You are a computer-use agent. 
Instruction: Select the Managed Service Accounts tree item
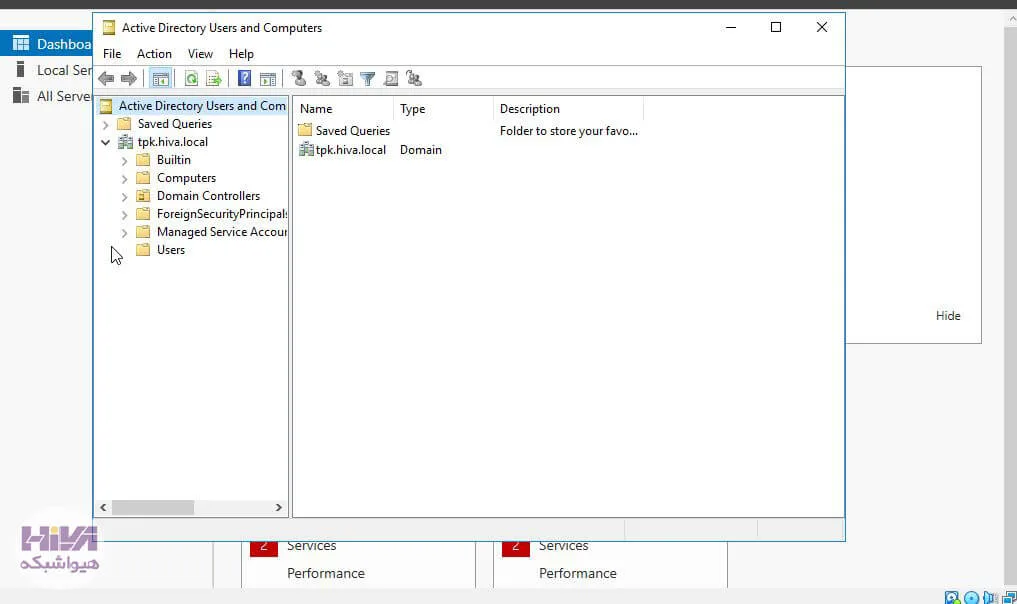coord(221,232)
